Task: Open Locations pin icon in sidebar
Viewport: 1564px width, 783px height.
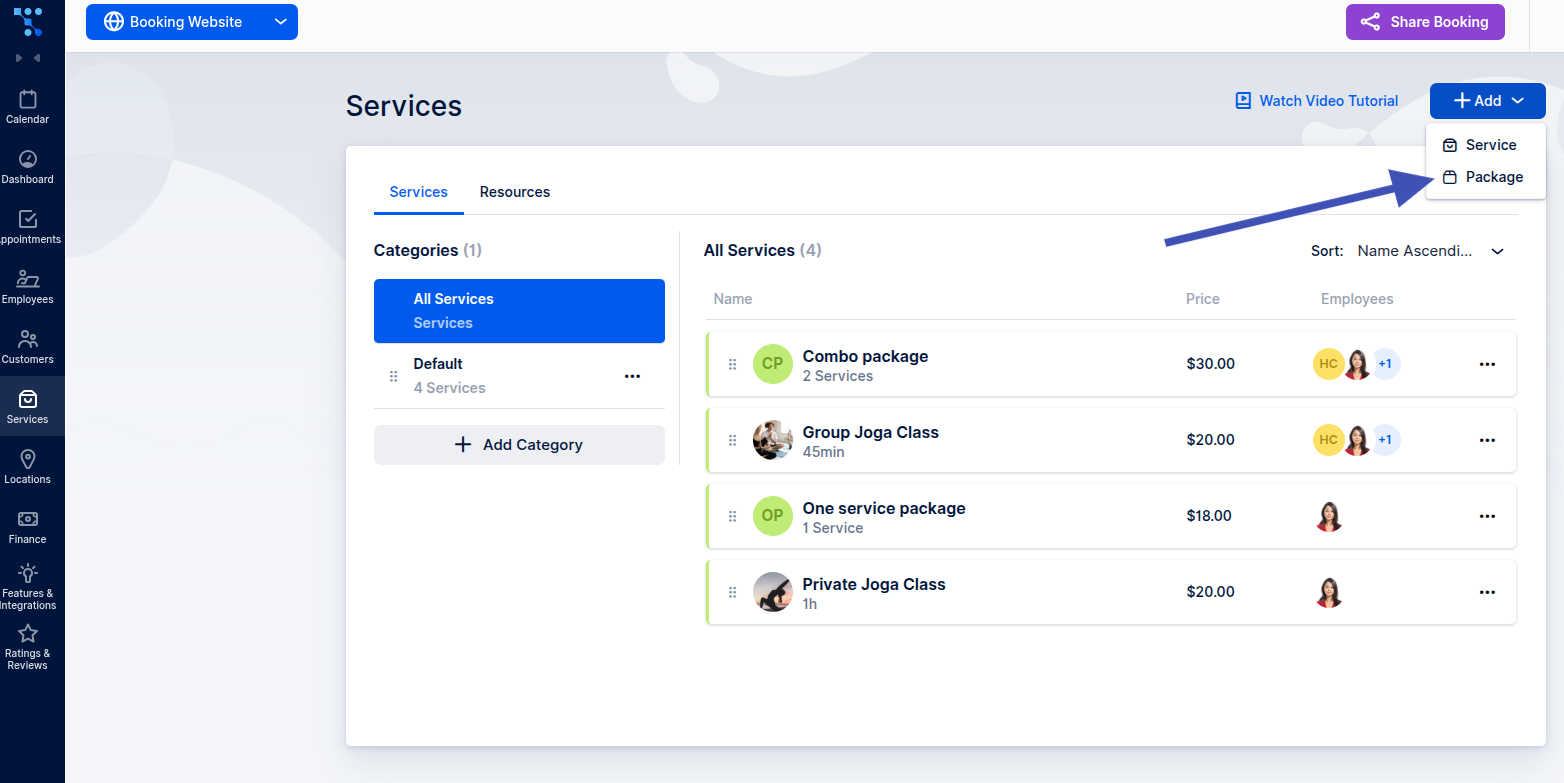Action: [28, 467]
